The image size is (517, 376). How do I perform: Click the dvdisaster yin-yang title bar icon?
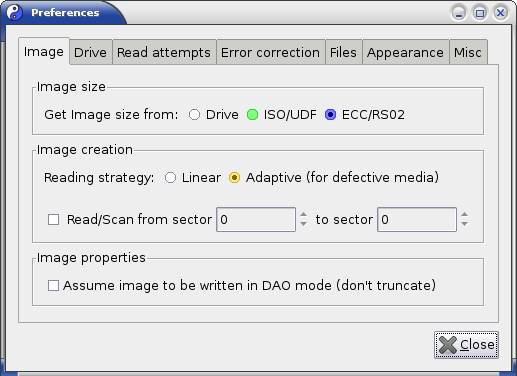click(x=14, y=13)
